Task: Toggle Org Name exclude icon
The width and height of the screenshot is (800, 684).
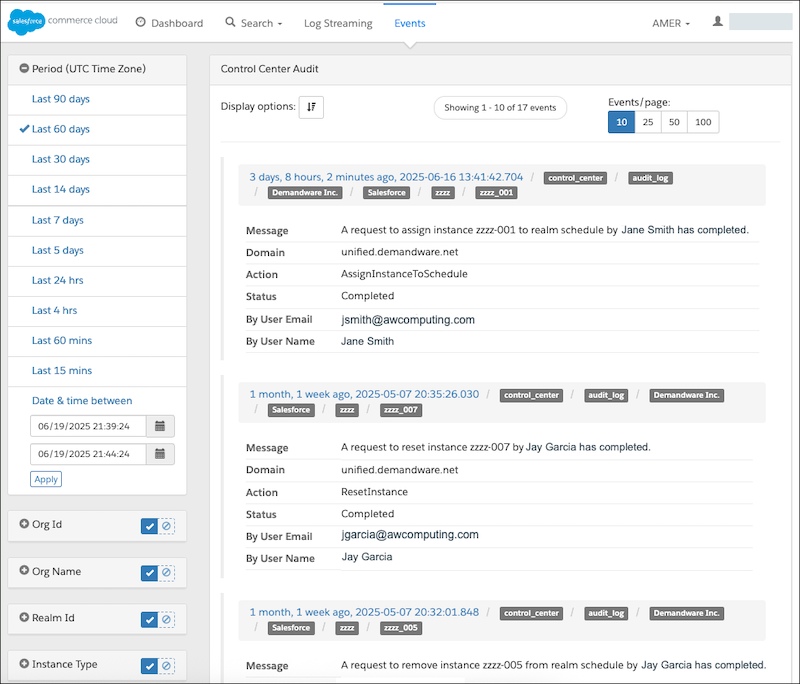Action: (x=166, y=573)
